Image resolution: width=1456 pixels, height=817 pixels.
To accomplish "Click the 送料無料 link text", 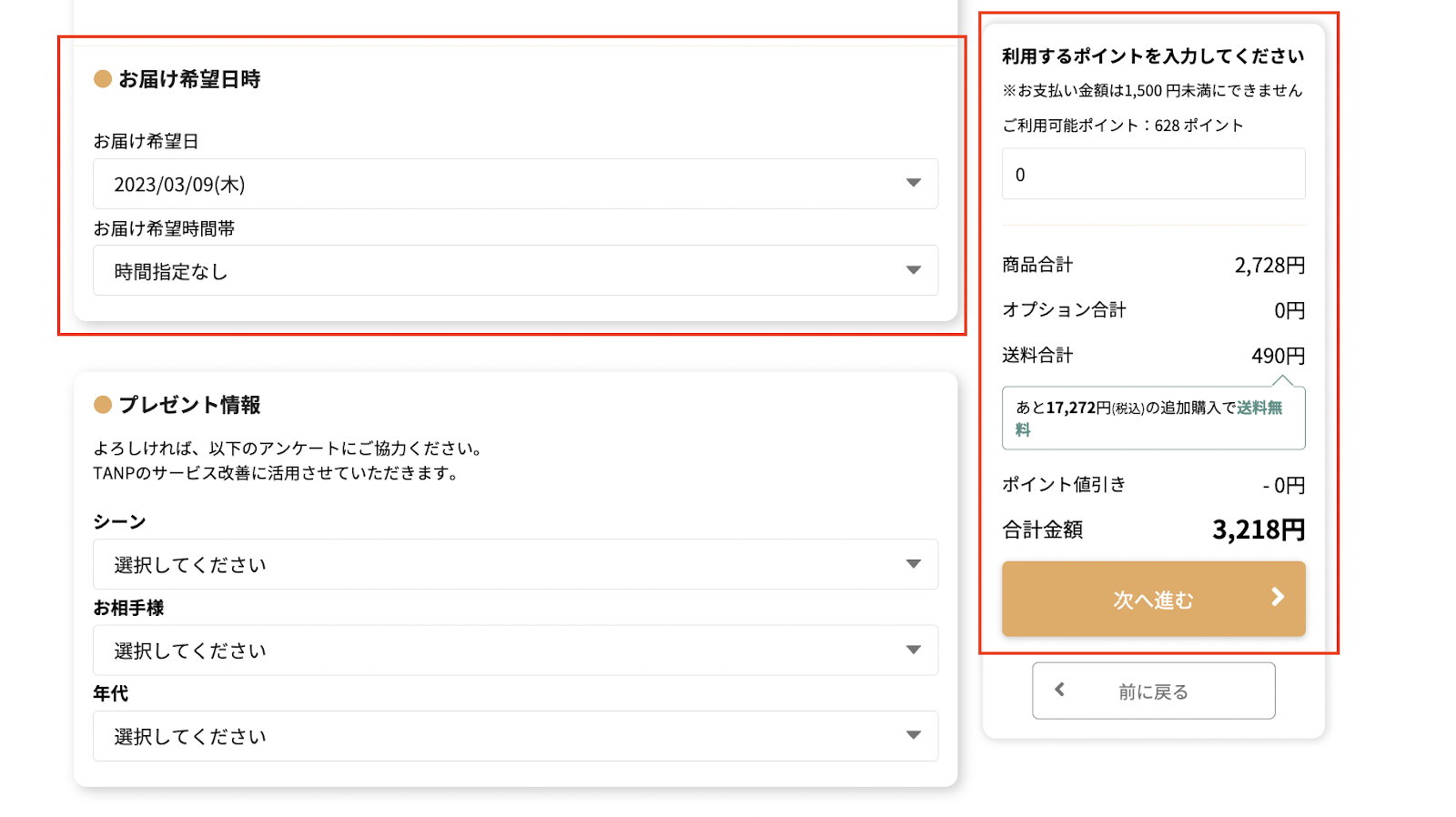I will pos(1259,408).
